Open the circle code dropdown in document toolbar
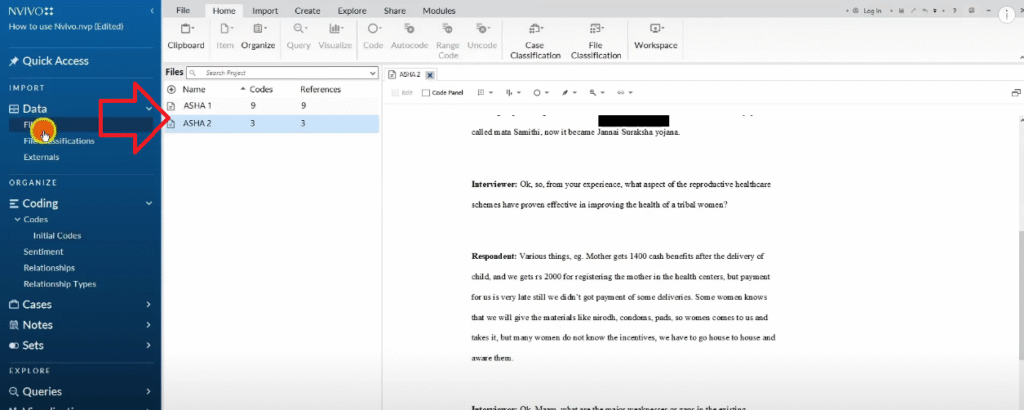 point(540,93)
